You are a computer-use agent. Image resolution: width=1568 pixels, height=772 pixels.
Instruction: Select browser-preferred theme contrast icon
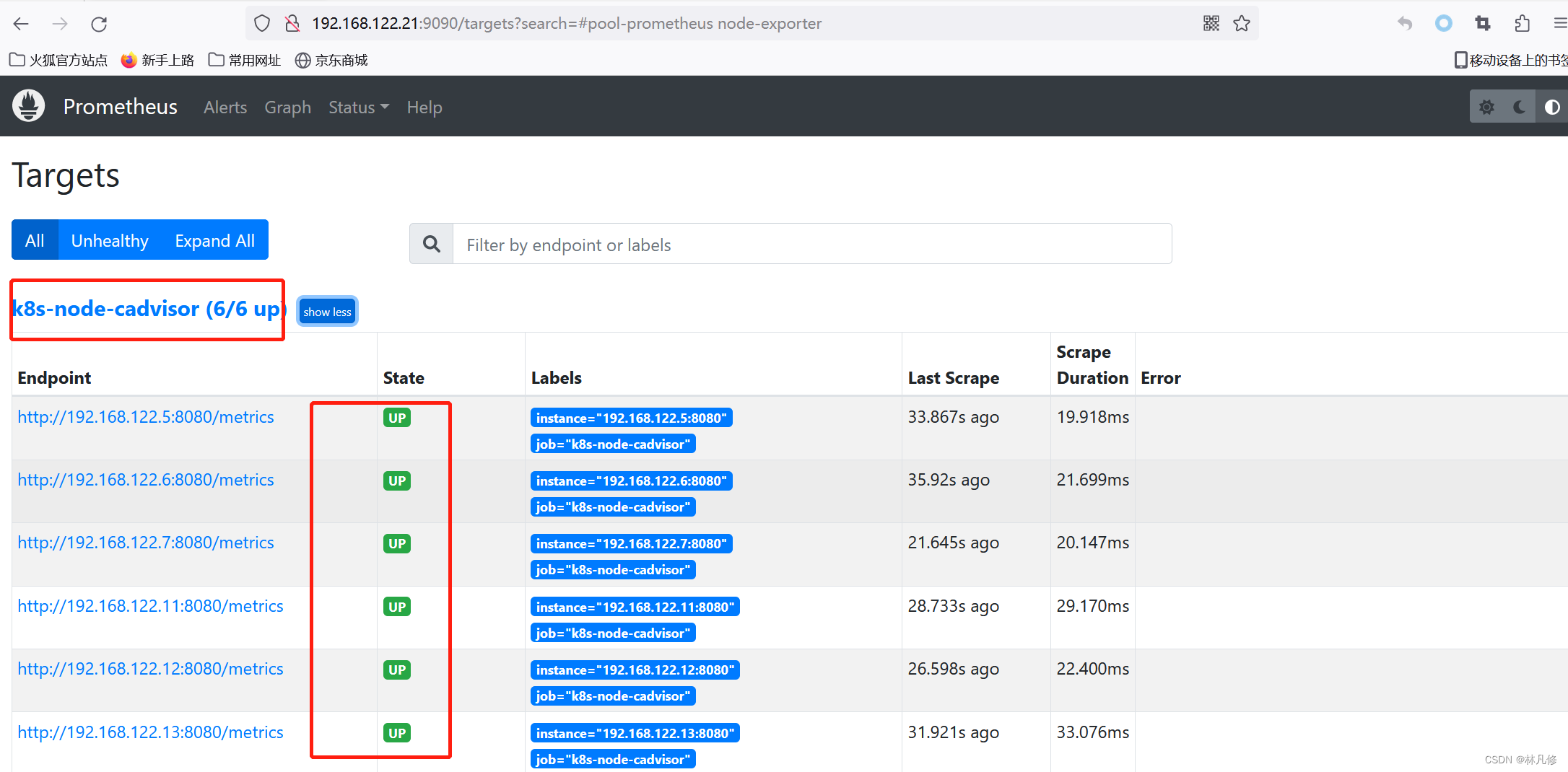tap(1551, 107)
